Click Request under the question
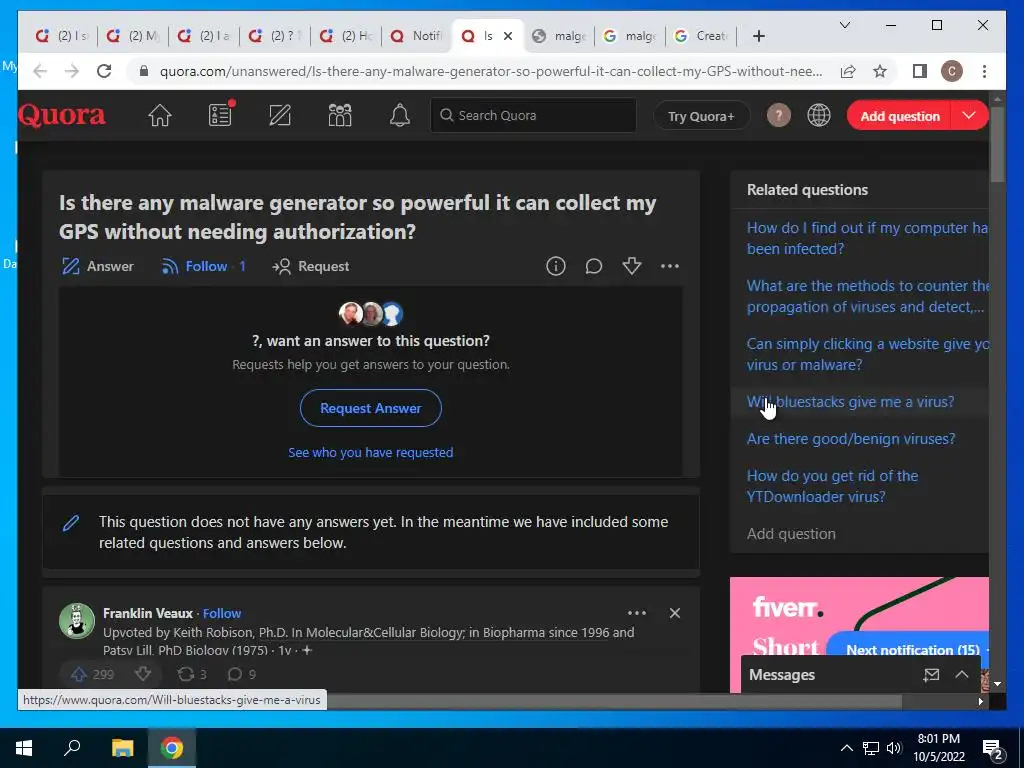1024x768 pixels. [311, 266]
